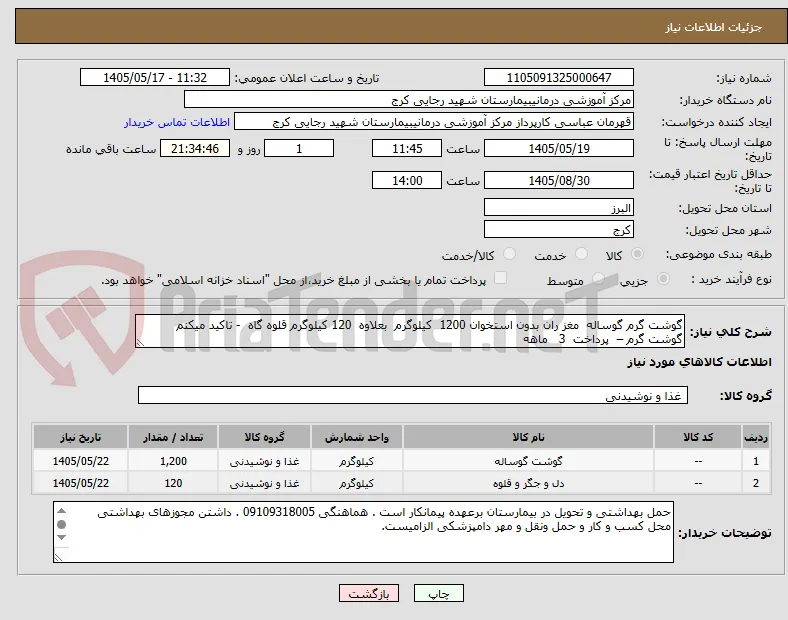The image size is (788, 620).
Task: Toggle the Islamic treasury payment checkbox
Action: 501,278
